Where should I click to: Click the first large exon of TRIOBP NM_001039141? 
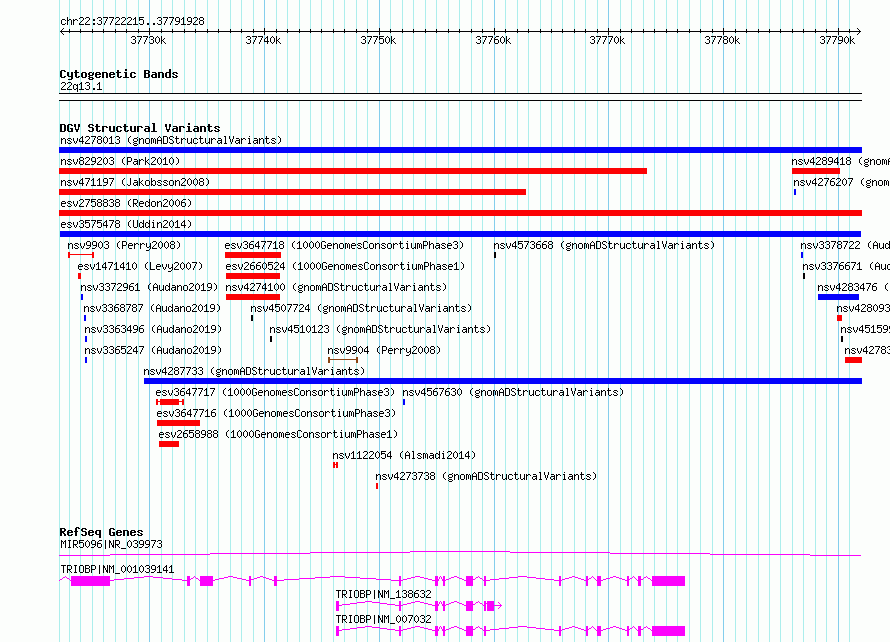90,581
